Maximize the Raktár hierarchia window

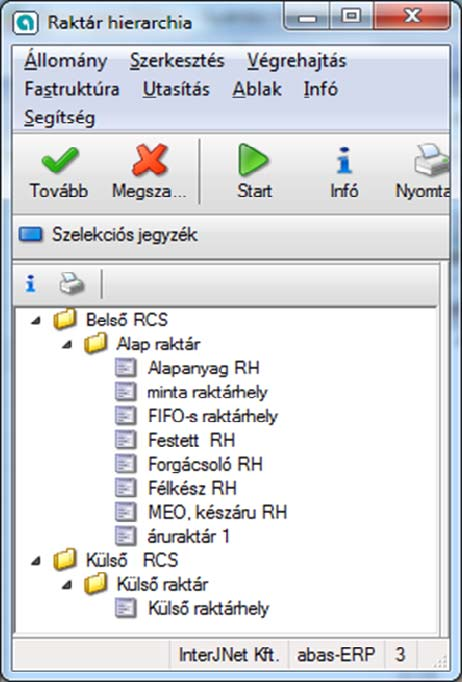[352, 17]
